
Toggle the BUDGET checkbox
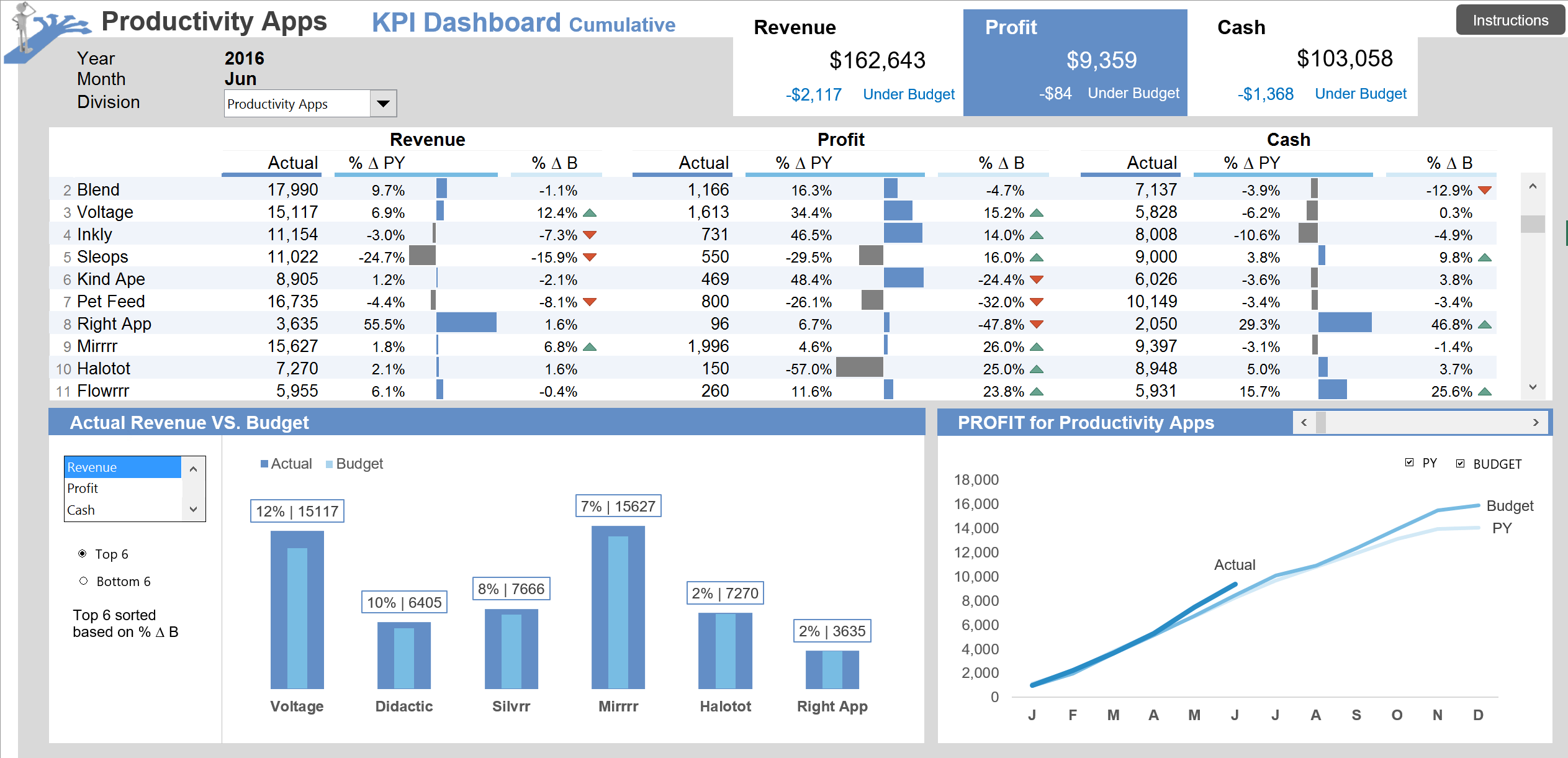click(x=1460, y=464)
